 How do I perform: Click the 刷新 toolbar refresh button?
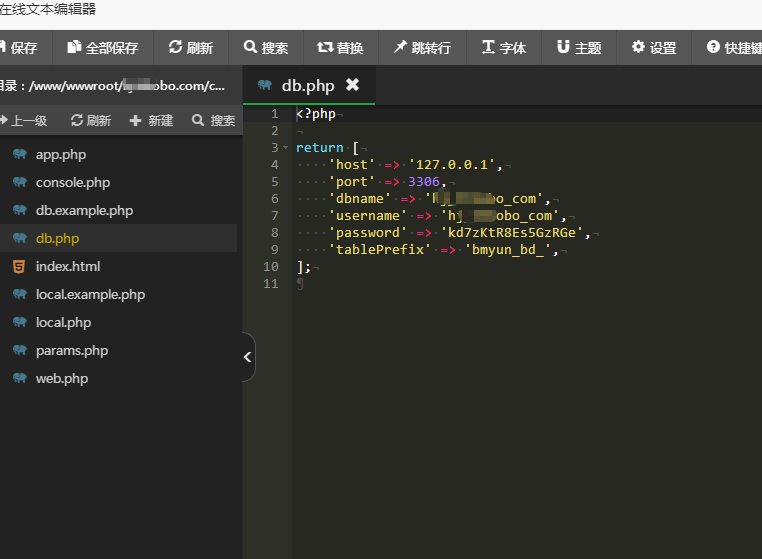pyautogui.click(x=191, y=48)
